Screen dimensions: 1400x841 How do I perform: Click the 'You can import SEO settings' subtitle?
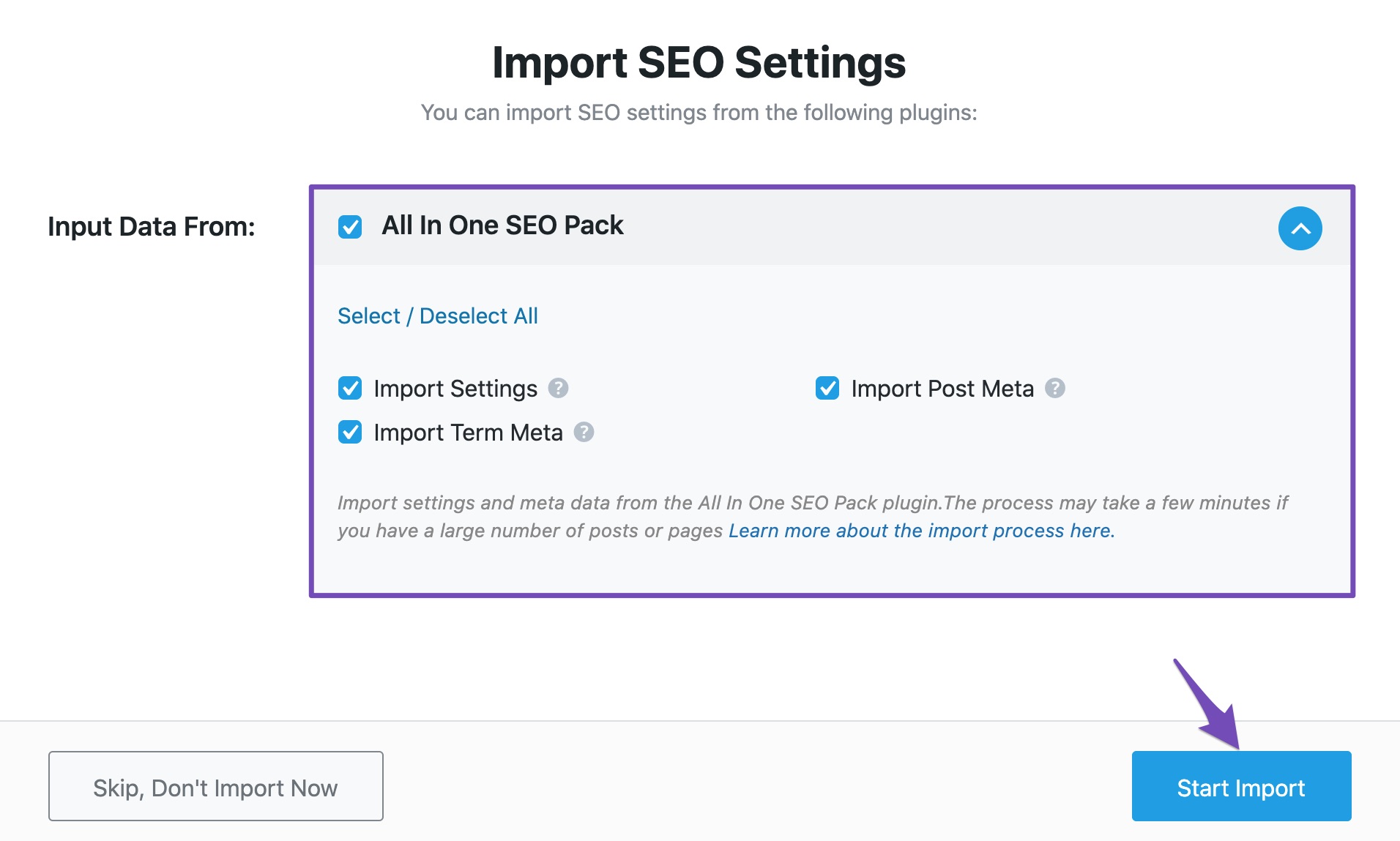tap(699, 113)
